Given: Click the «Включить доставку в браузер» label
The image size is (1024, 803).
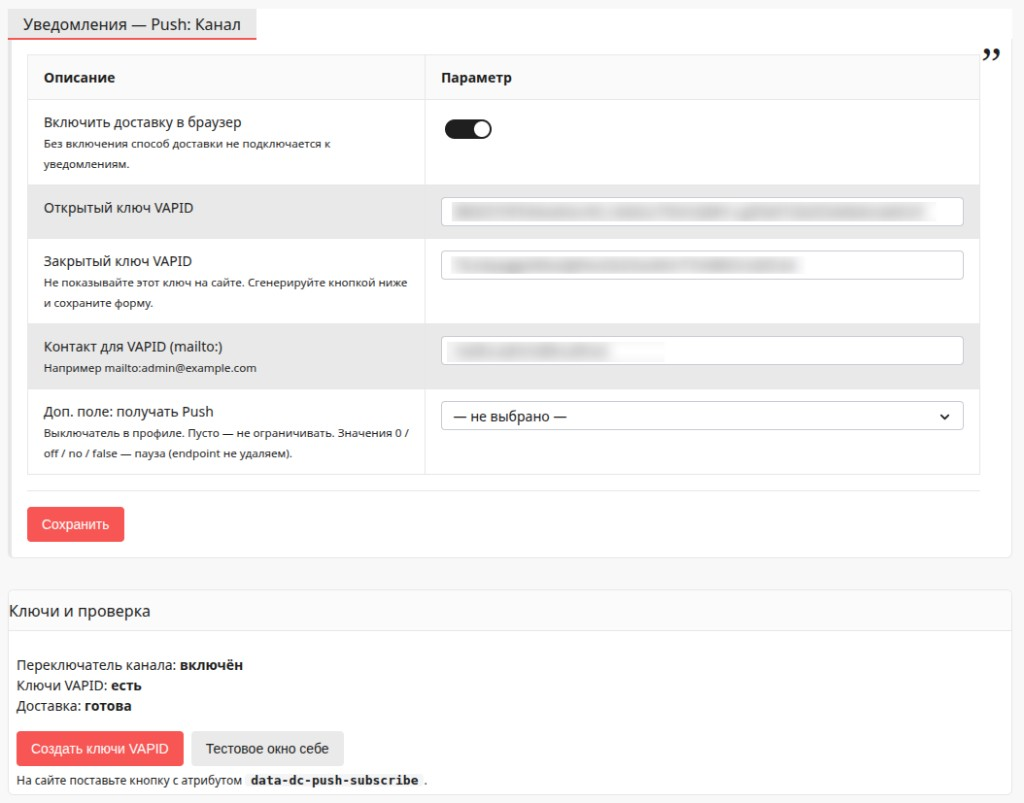Looking at the screenshot, I should [x=142, y=122].
